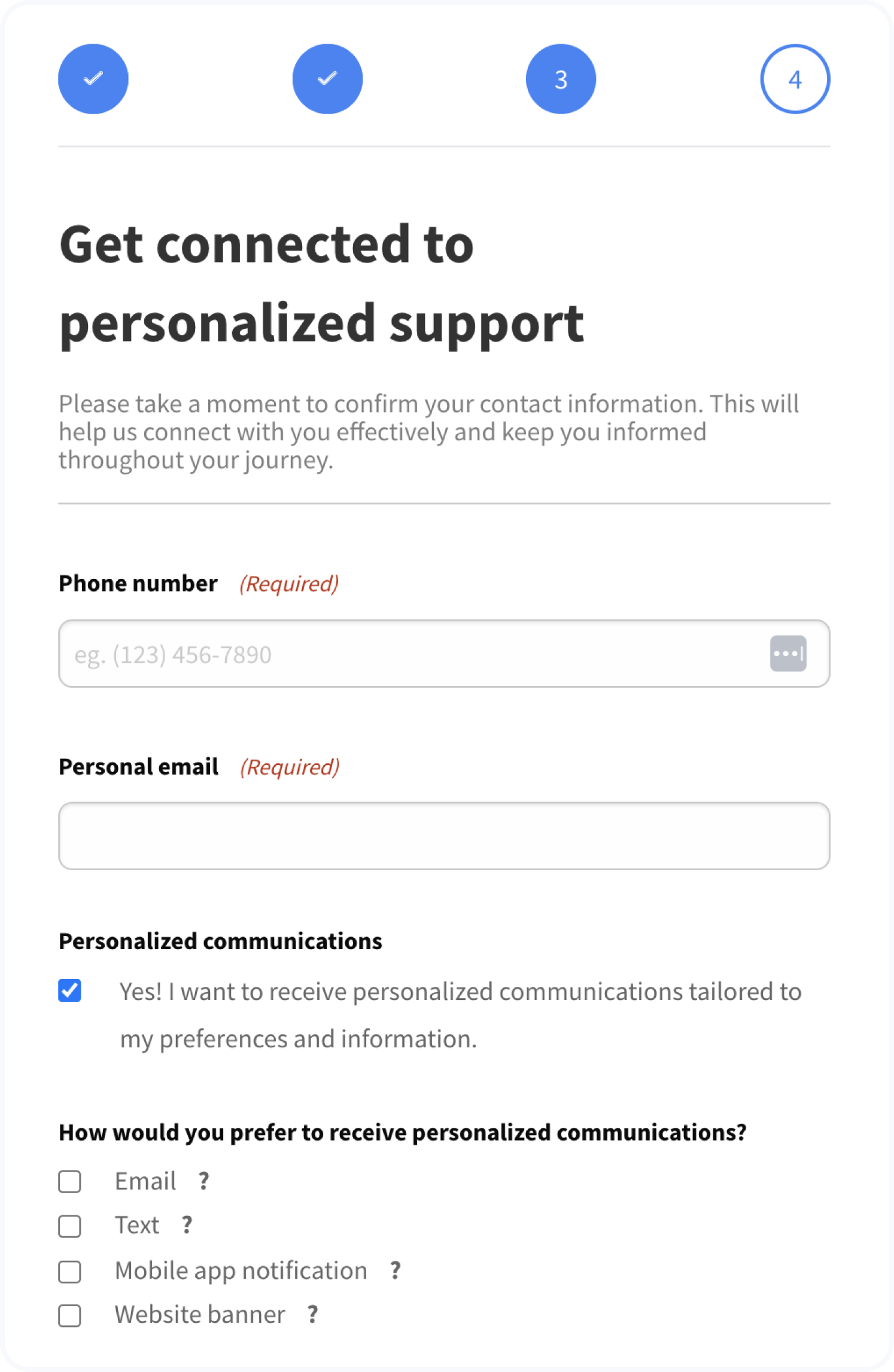Select the current step 3 indicator
This screenshot has height=1372, width=894.
click(561, 79)
